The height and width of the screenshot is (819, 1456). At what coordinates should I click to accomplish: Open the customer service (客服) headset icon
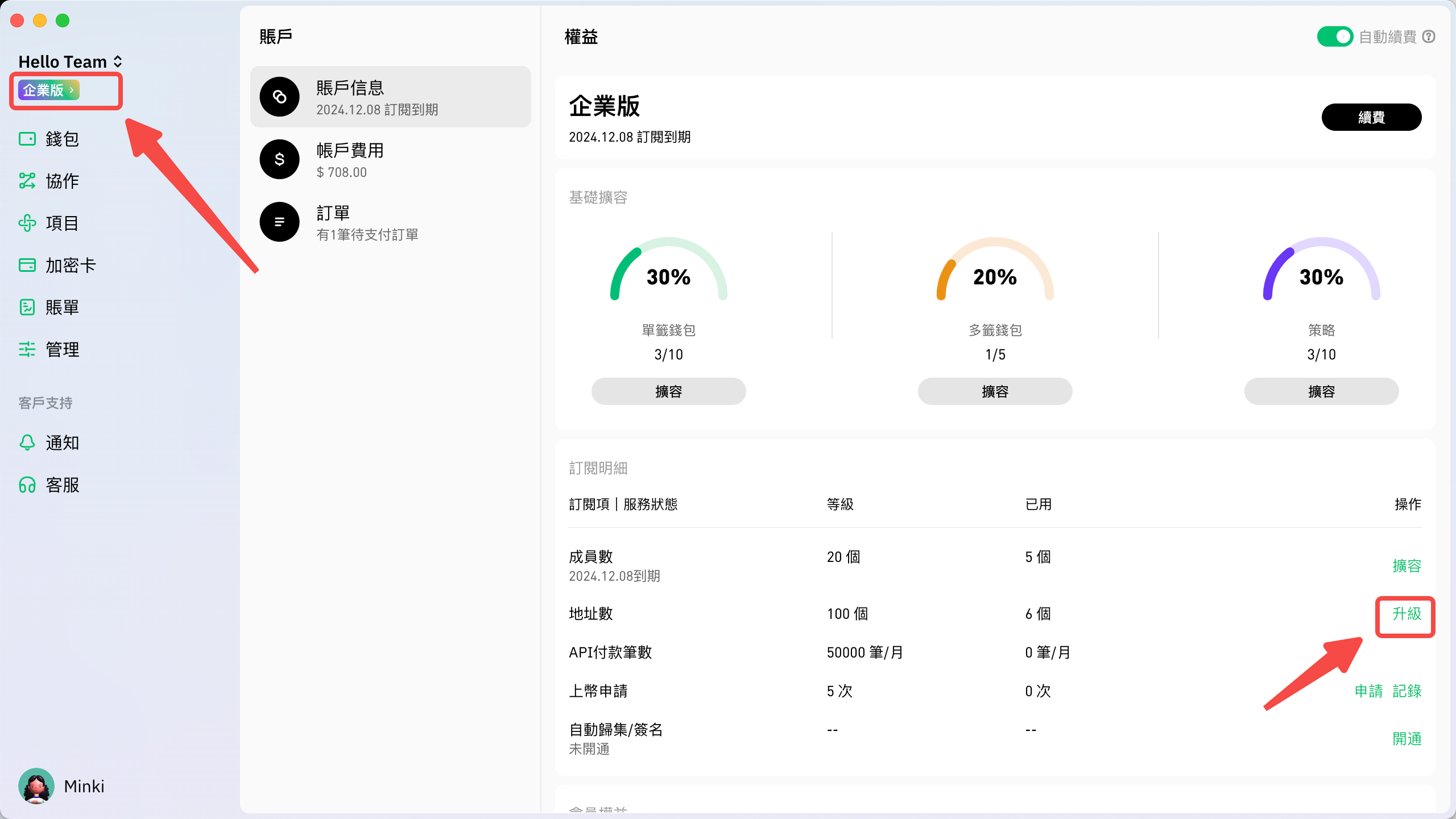click(x=27, y=485)
